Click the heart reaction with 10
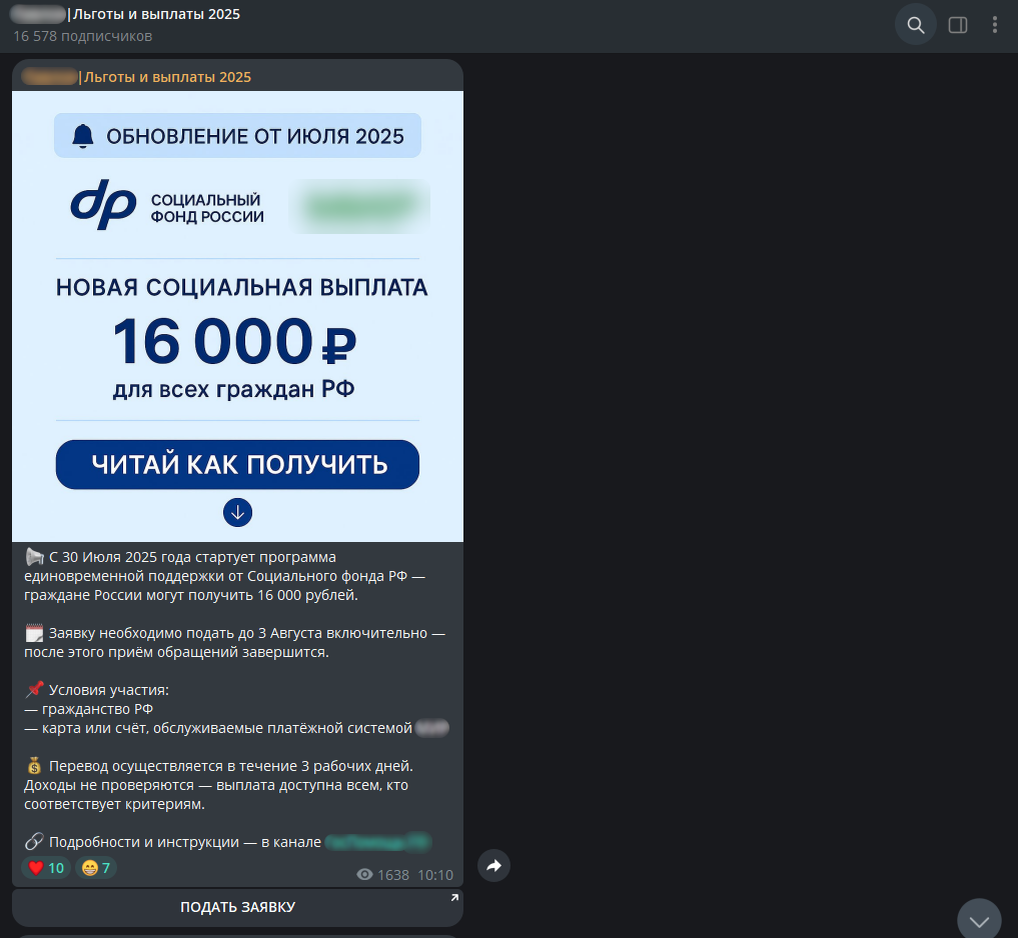1018x938 pixels. click(x=46, y=868)
